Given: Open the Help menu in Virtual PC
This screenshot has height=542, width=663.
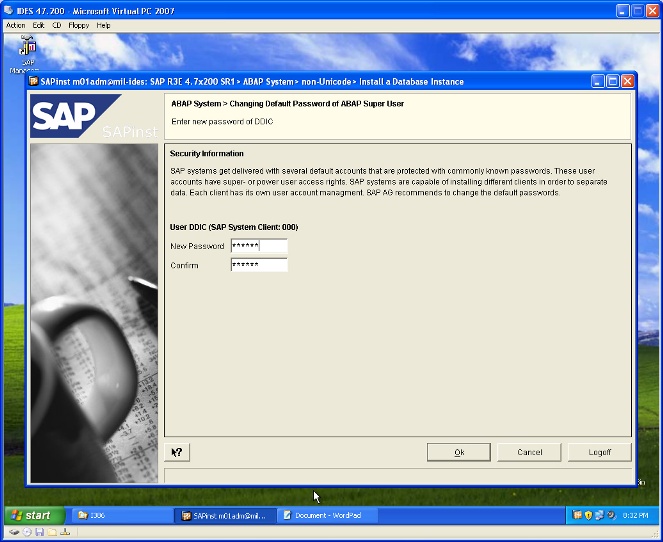Looking at the screenshot, I should tap(104, 25).
